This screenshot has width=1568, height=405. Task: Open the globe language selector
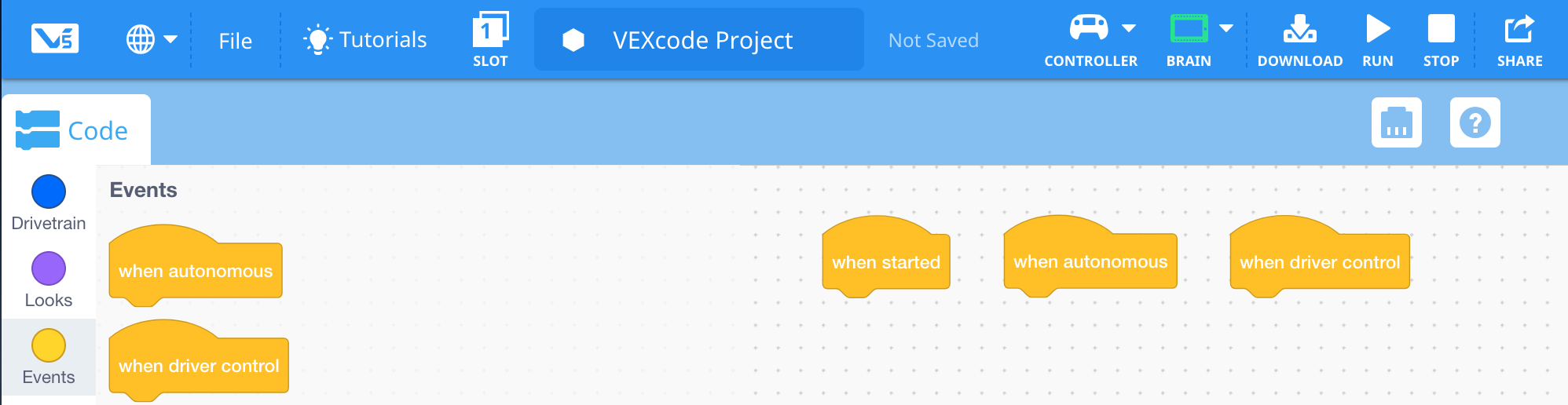click(x=141, y=39)
